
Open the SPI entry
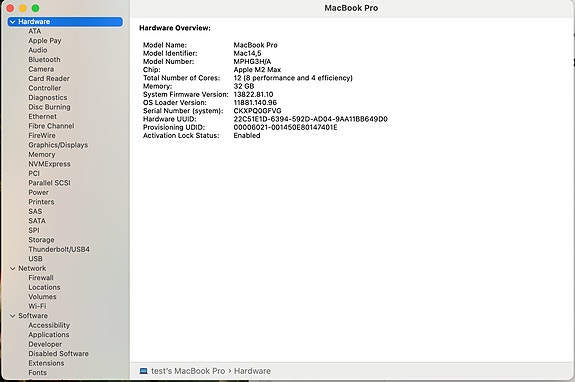click(x=34, y=231)
